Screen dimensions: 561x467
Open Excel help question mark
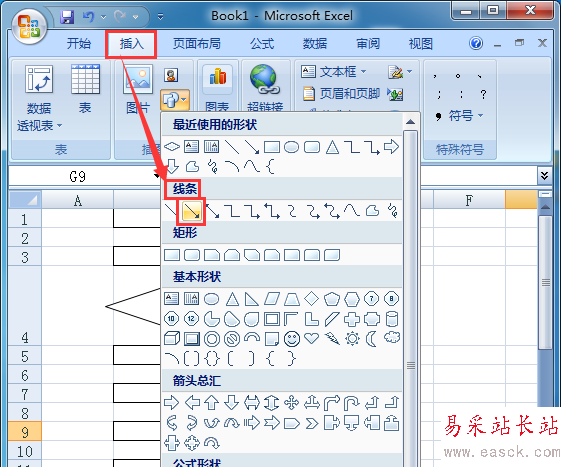476,44
